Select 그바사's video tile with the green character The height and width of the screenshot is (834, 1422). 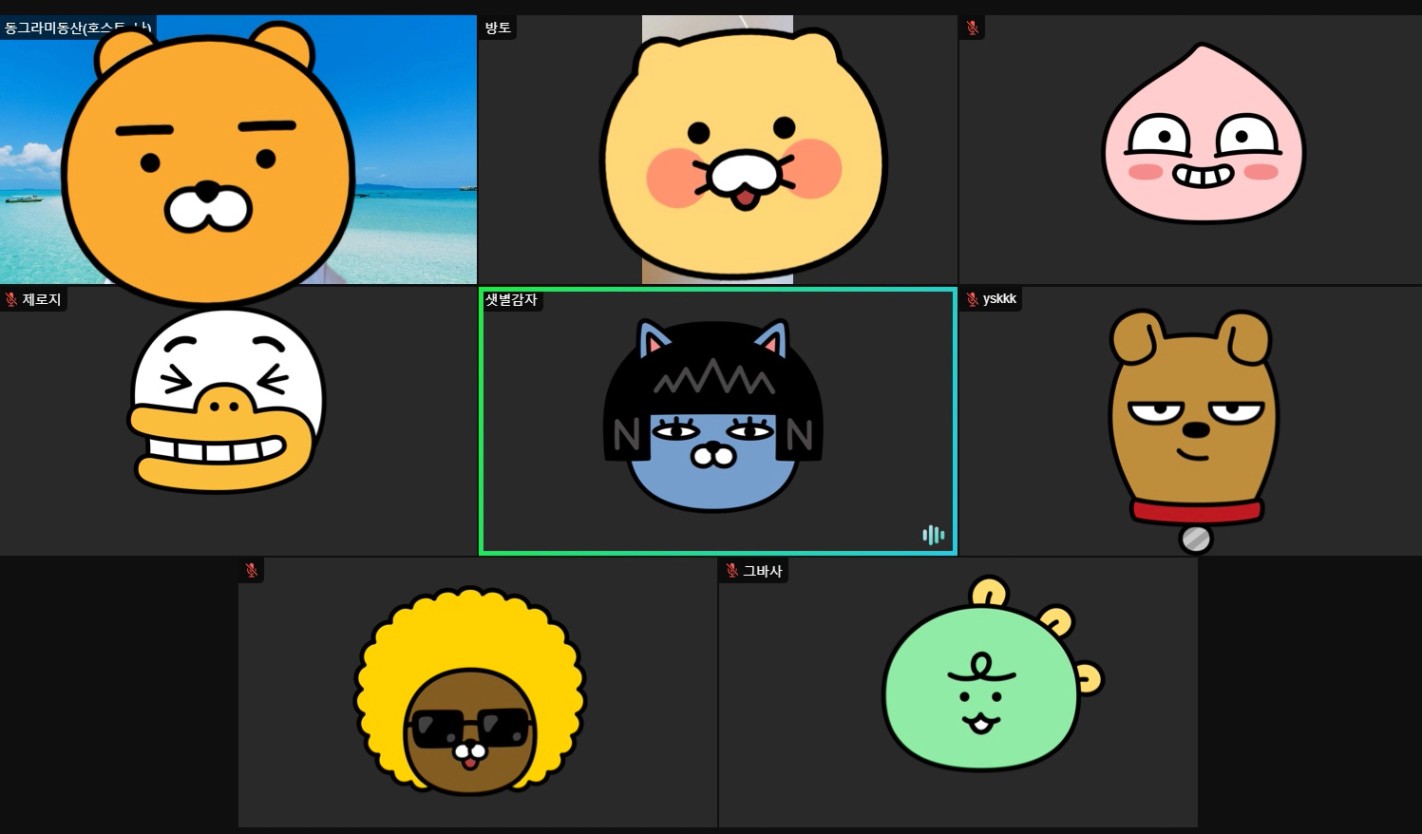[958, 693]
